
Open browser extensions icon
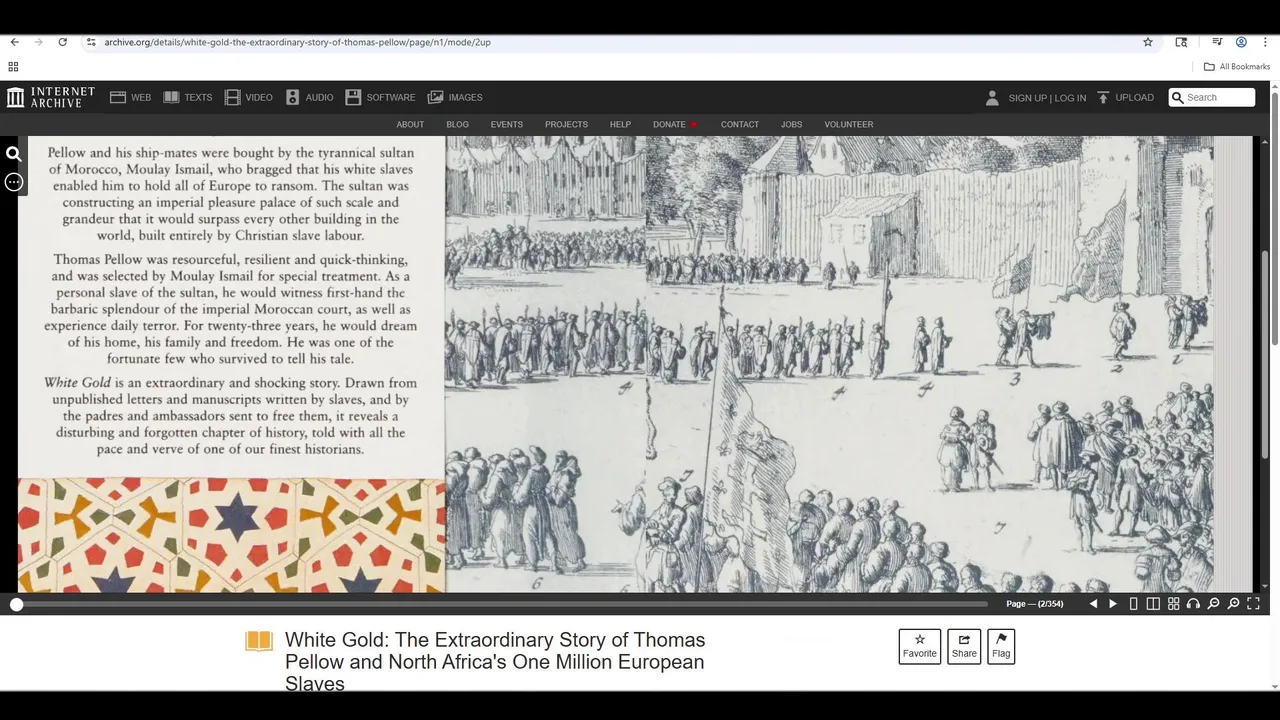[1181, 42]
